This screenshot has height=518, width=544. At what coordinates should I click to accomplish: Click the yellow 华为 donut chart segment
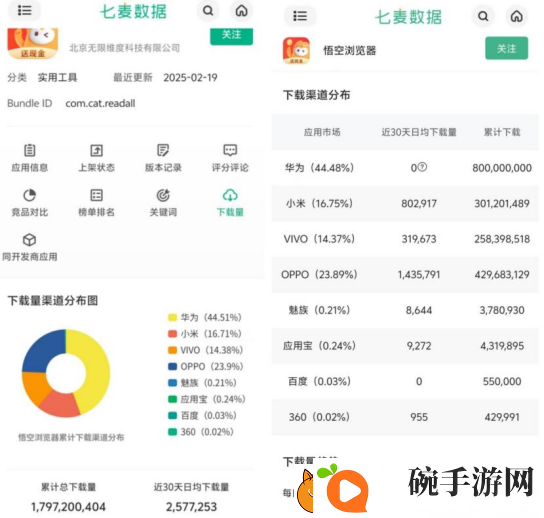coord(97,368)
